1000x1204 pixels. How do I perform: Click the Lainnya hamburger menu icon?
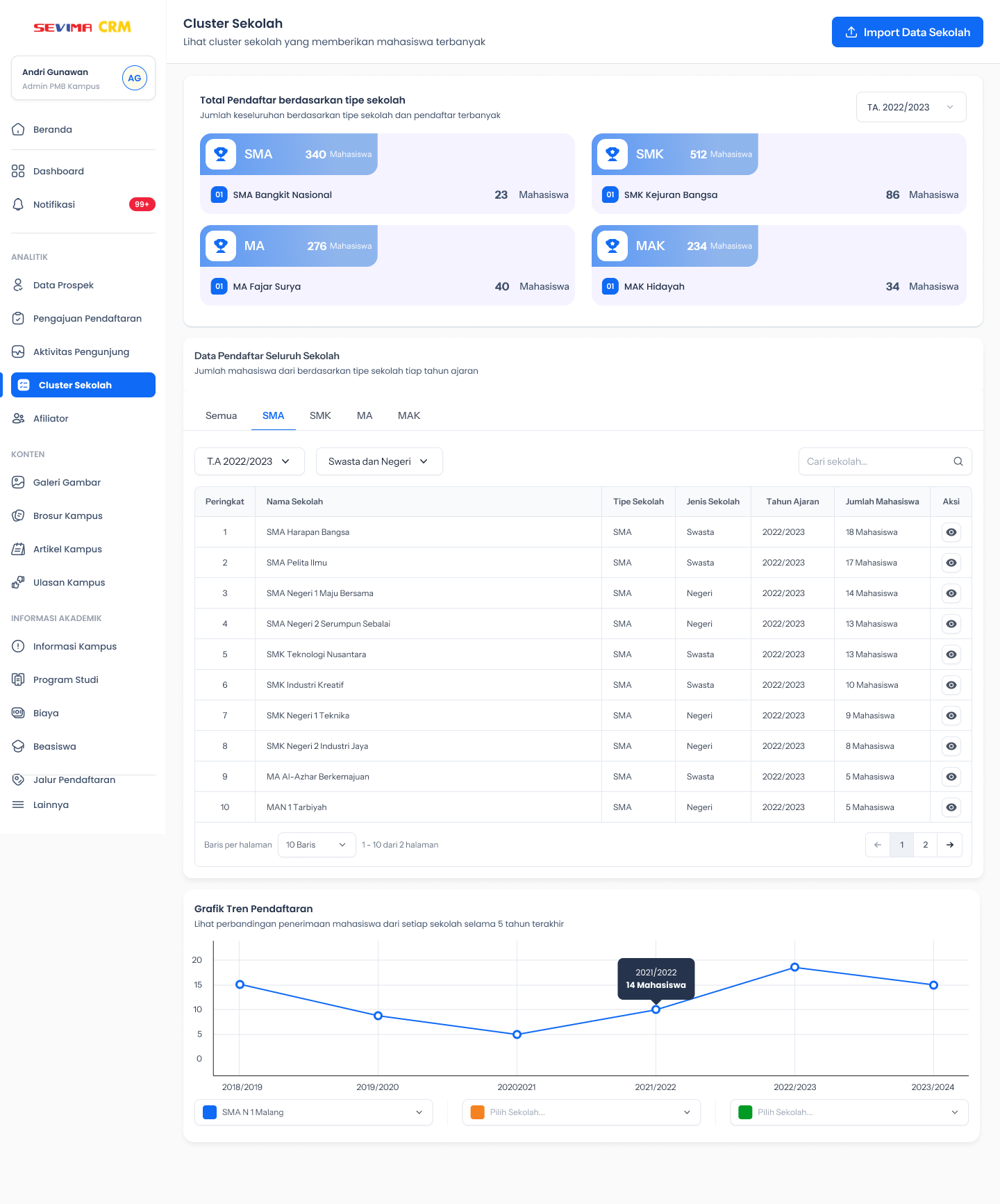tap(18, 805)
